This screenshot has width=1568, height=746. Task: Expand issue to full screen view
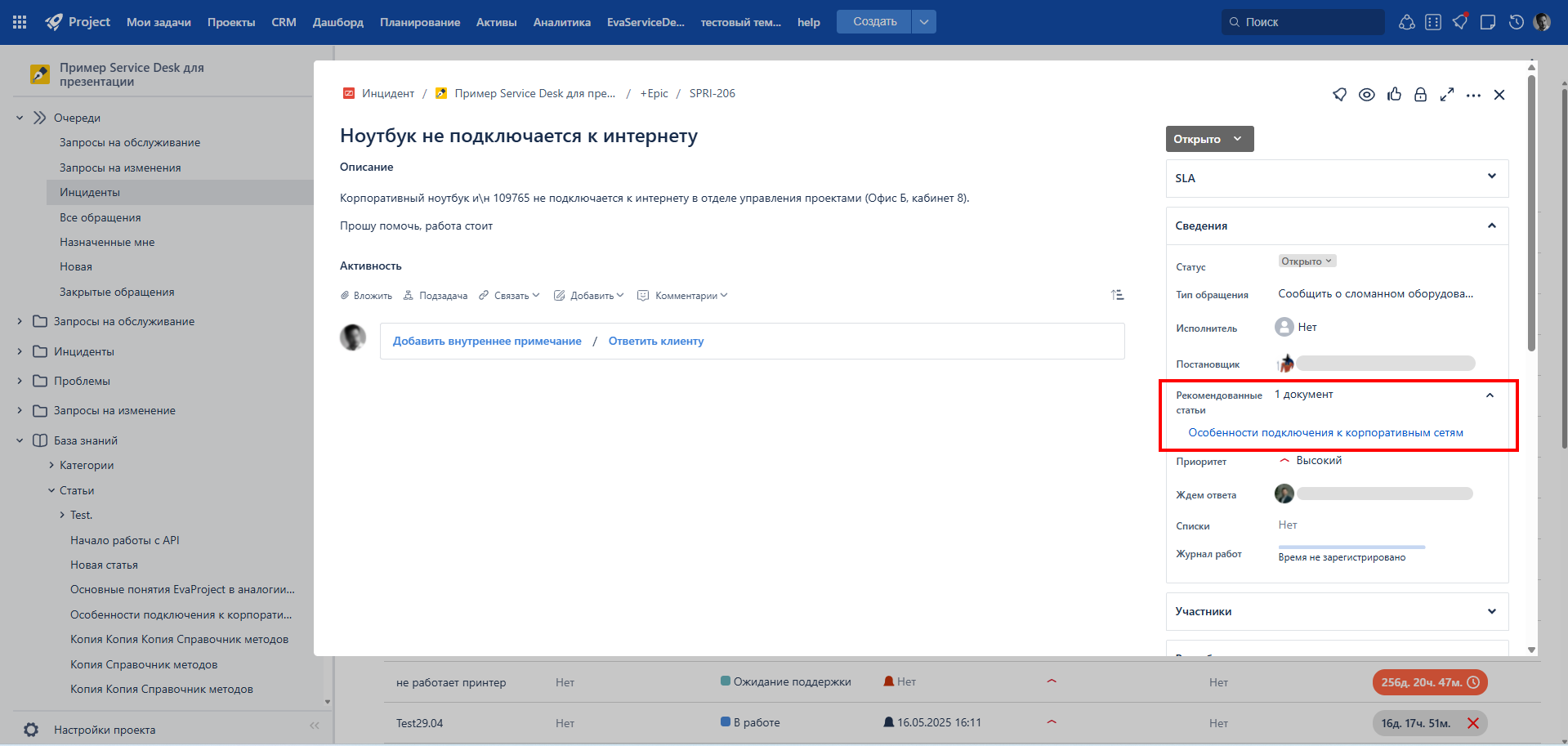[x=1447, y=95]
